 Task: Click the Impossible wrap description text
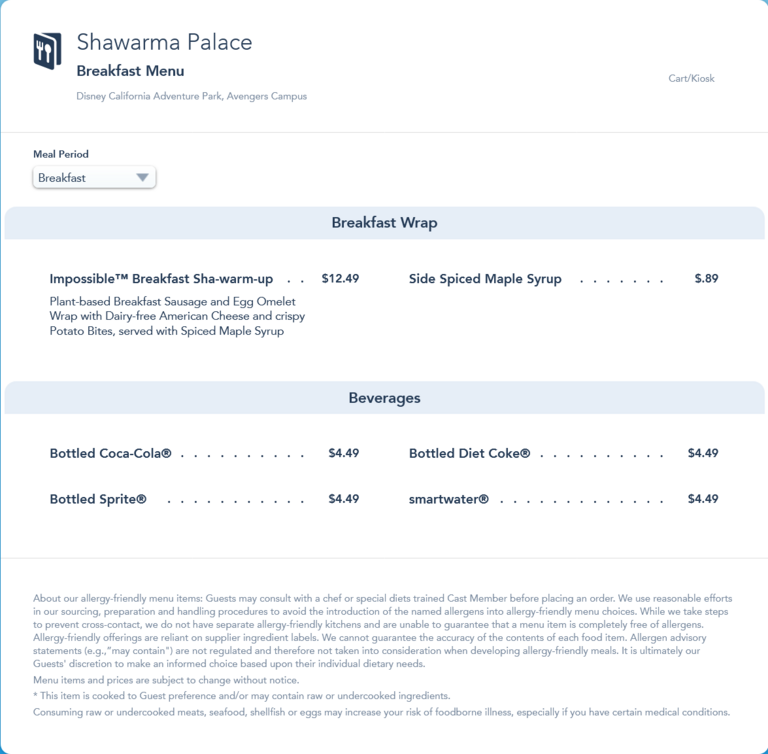tap(177, 316)
